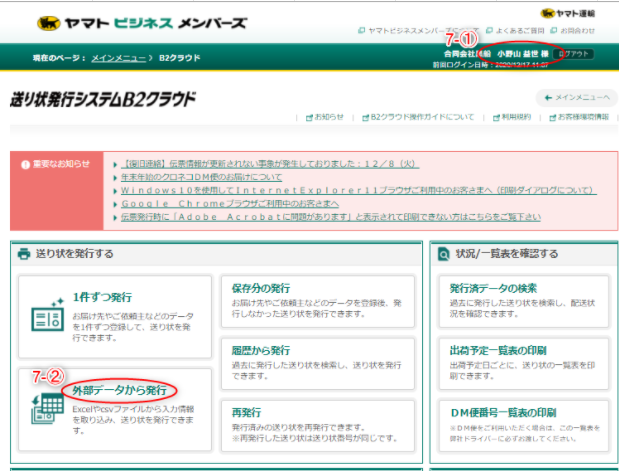Open DM便番号一覧表の印刷
The image size is (619, 471).
523,426
